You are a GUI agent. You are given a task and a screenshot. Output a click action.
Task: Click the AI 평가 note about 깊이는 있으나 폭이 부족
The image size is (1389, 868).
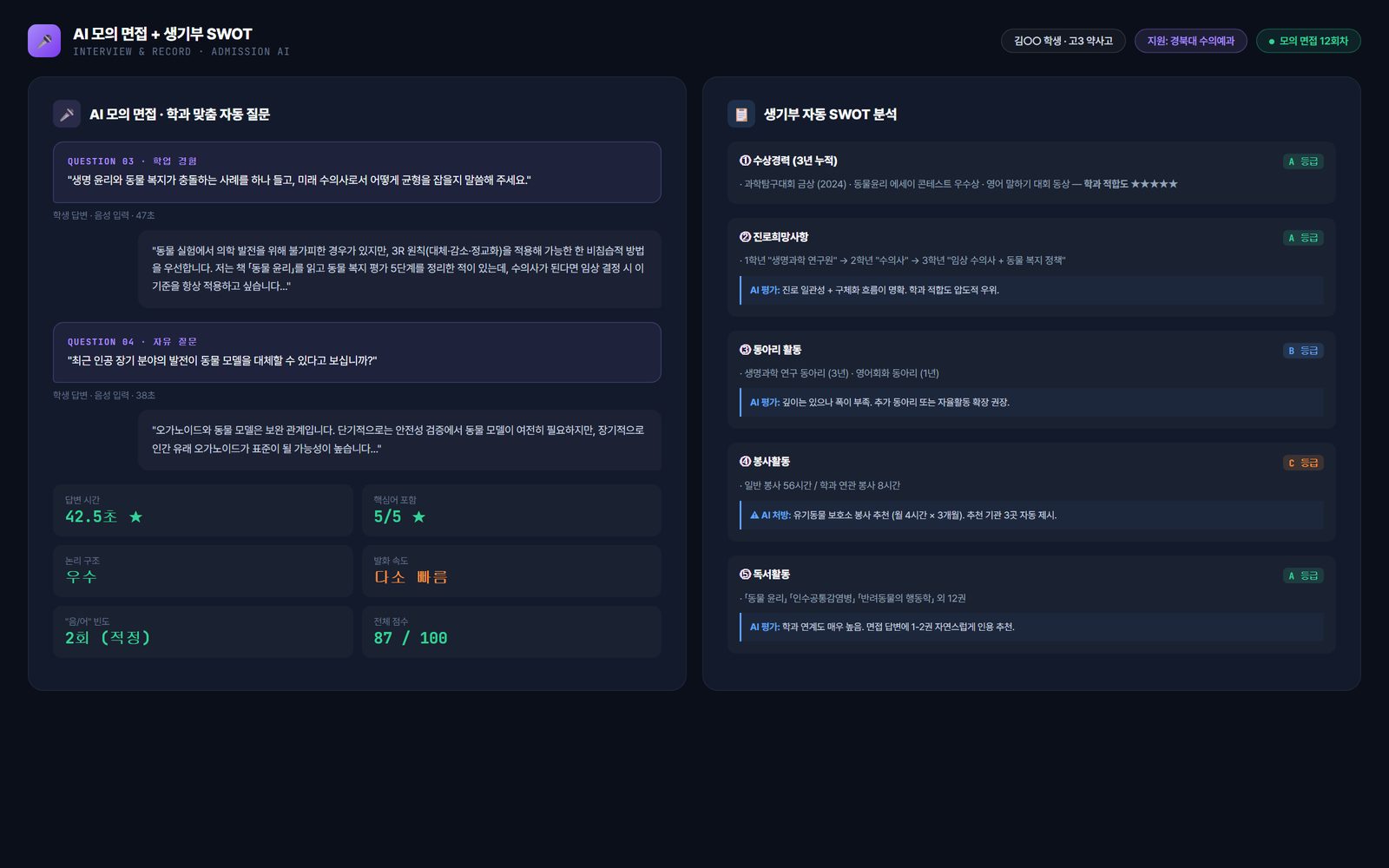pyautogui.click(x=1031, y=403)
